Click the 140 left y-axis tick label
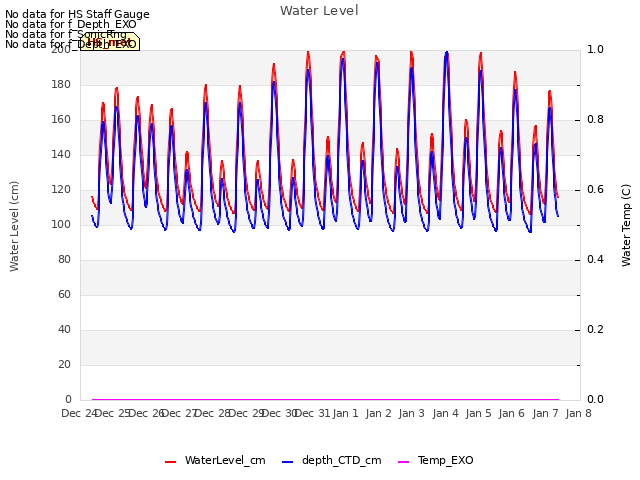This screenshot has height=480, width=640. point(61,155)
